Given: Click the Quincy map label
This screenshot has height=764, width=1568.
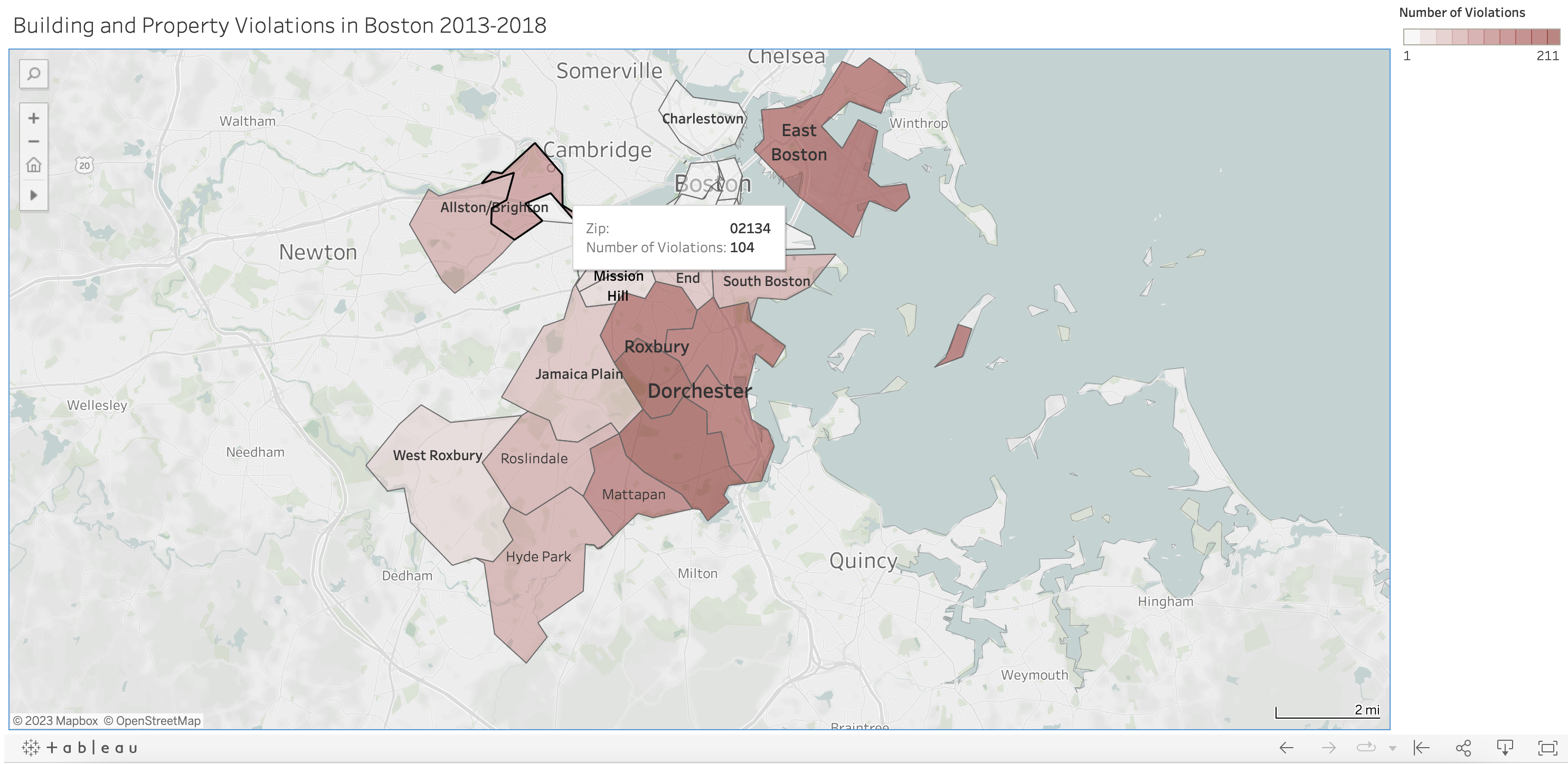Looking at the screenshot, I should 863,560.
